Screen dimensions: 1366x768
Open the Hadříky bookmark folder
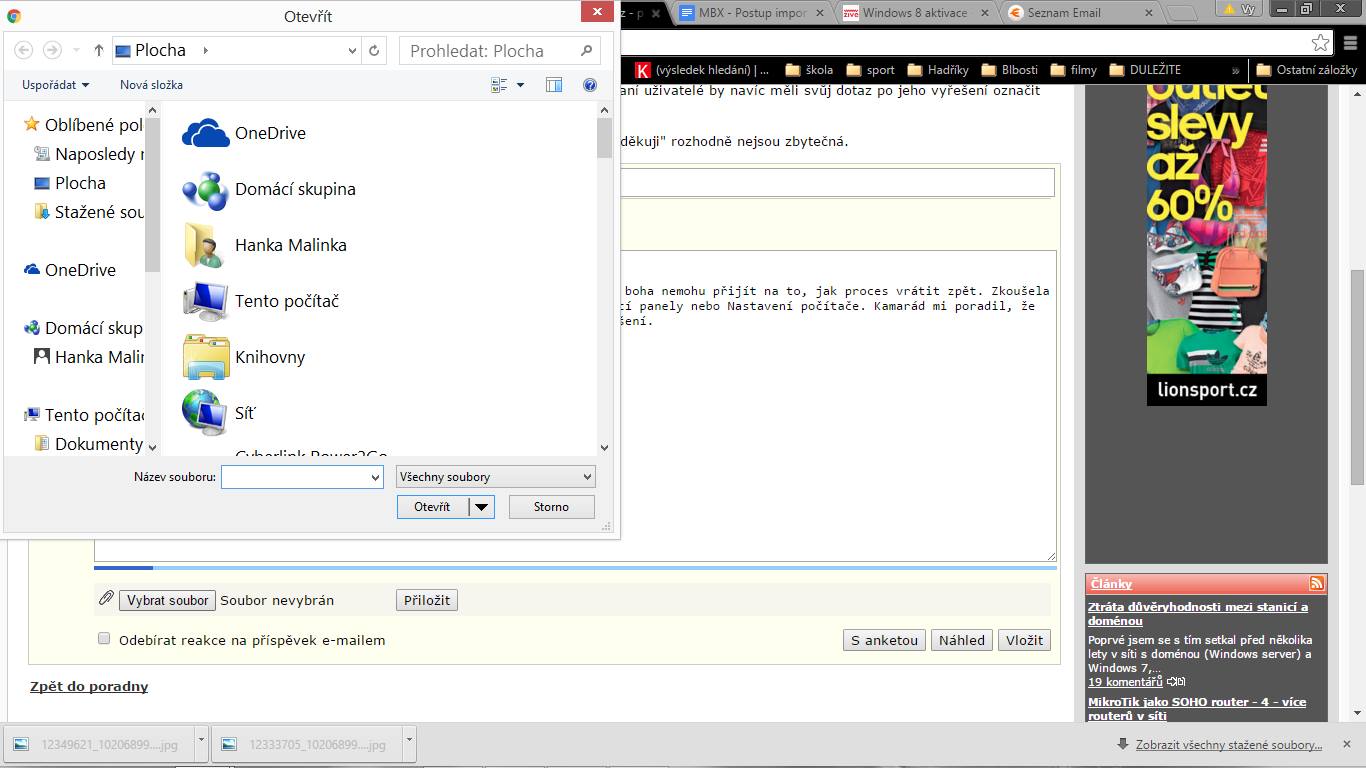pyautogui.click(x=938, y=70)
